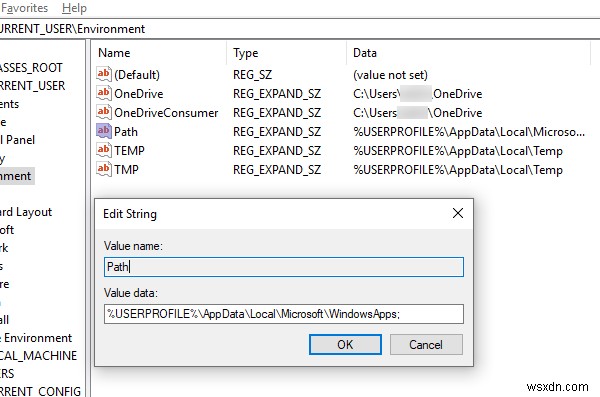
Task: Click into the Value data field
Action: coord(284,314)
